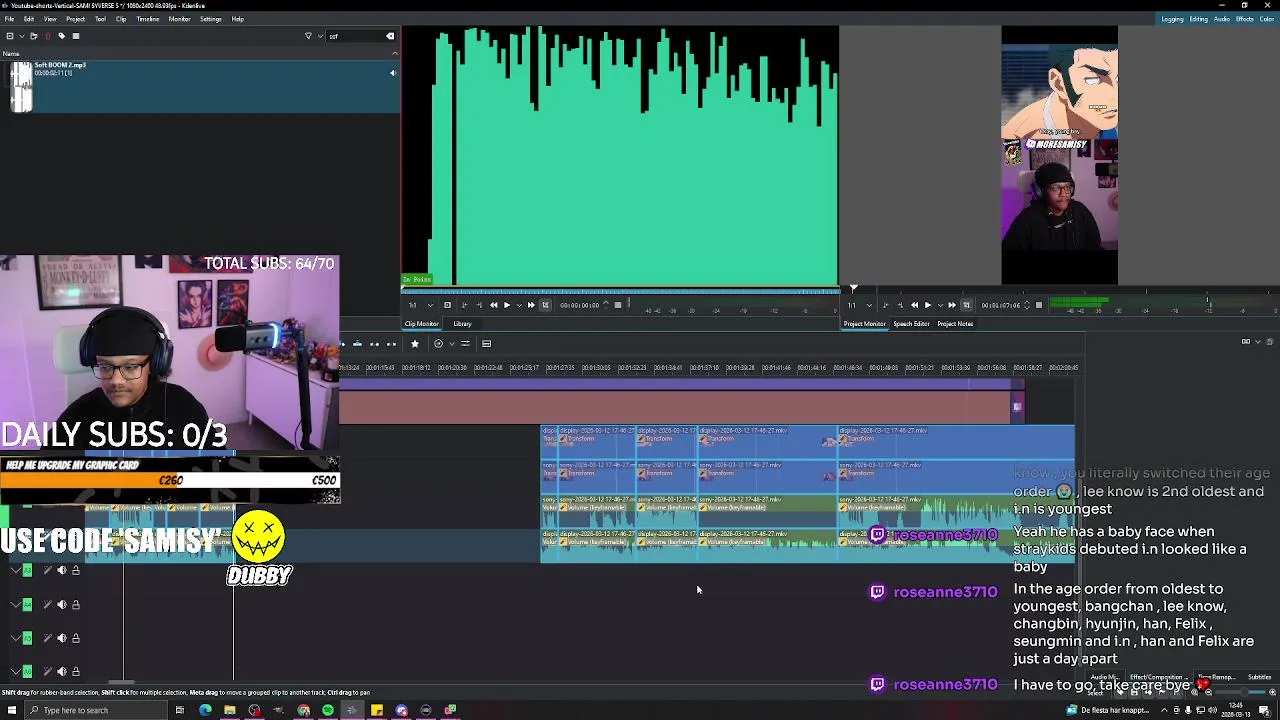Clear the bin search text

[x=390, y=36]
